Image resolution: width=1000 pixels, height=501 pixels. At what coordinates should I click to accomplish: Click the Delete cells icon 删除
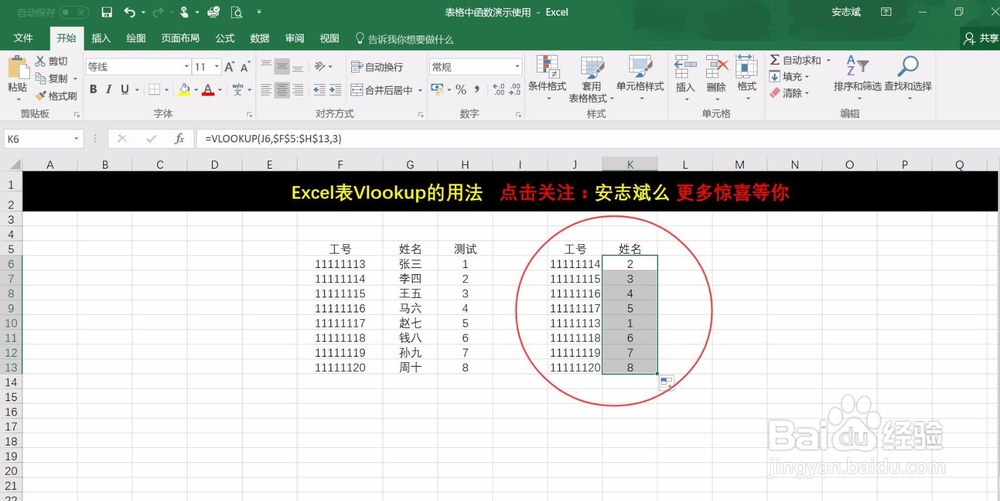716,78
